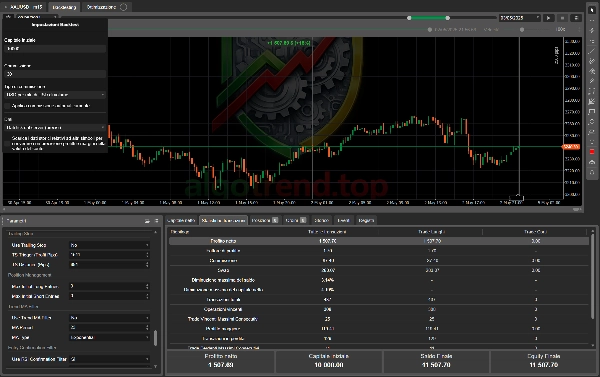Click the Saldo Finale summary value
This screenshot has height=377, width=600.
436,365
